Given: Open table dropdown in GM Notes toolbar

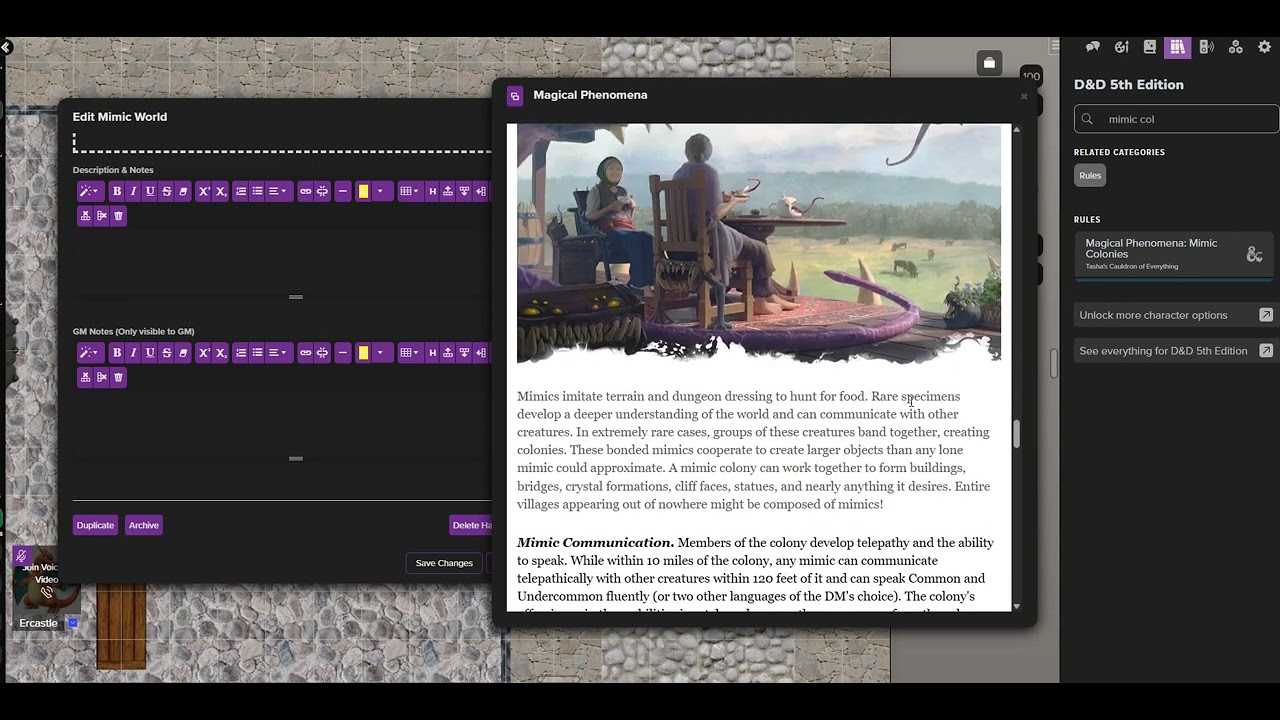Looking at the screenshot, I should (408, 353).
